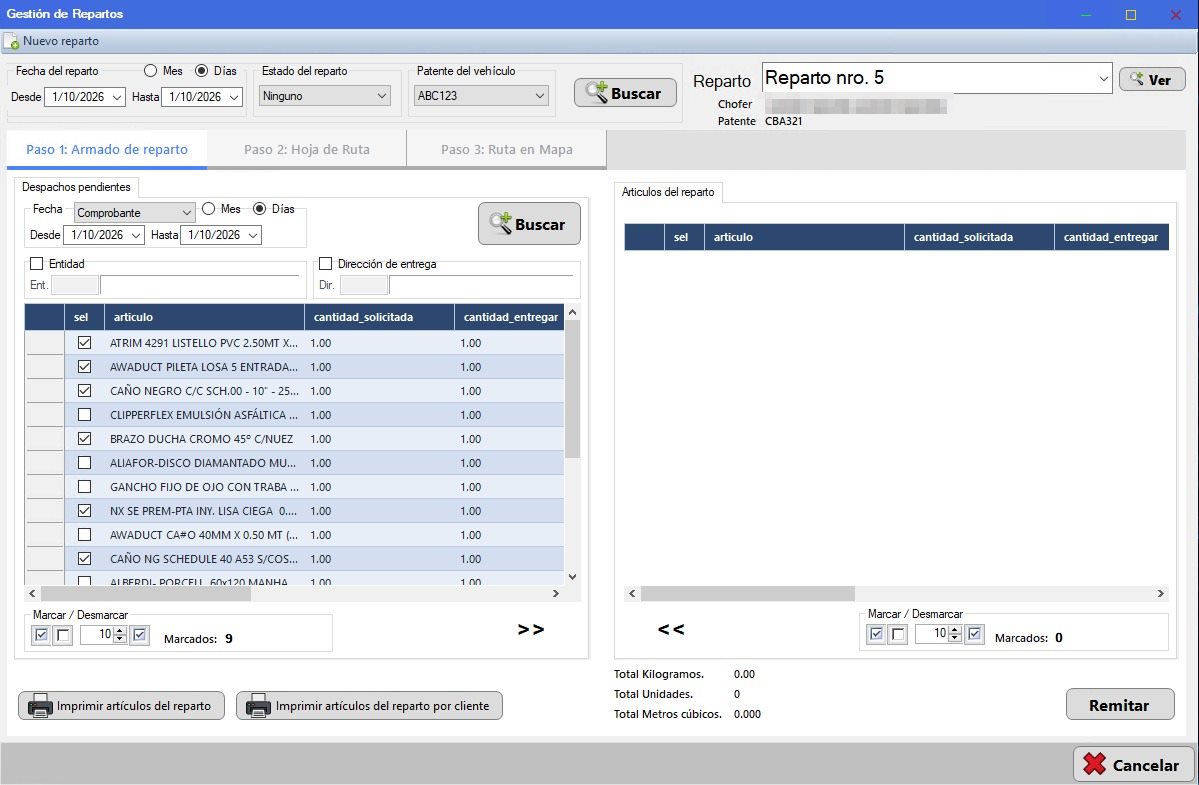
Task: Select Paso 1: Armado de reparto tab
Action: 107,149
